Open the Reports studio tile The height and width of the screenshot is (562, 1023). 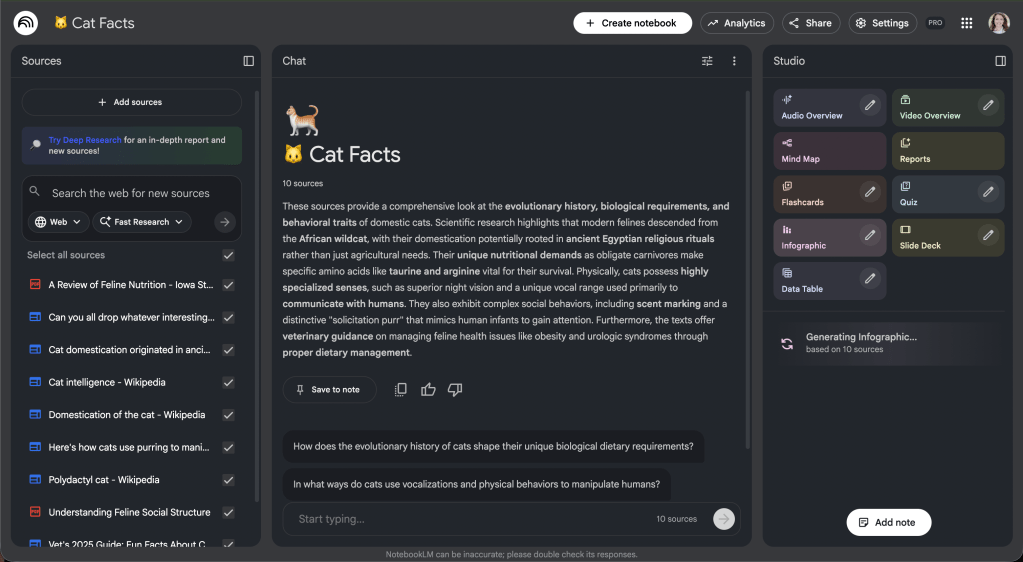tap(947, 151)
